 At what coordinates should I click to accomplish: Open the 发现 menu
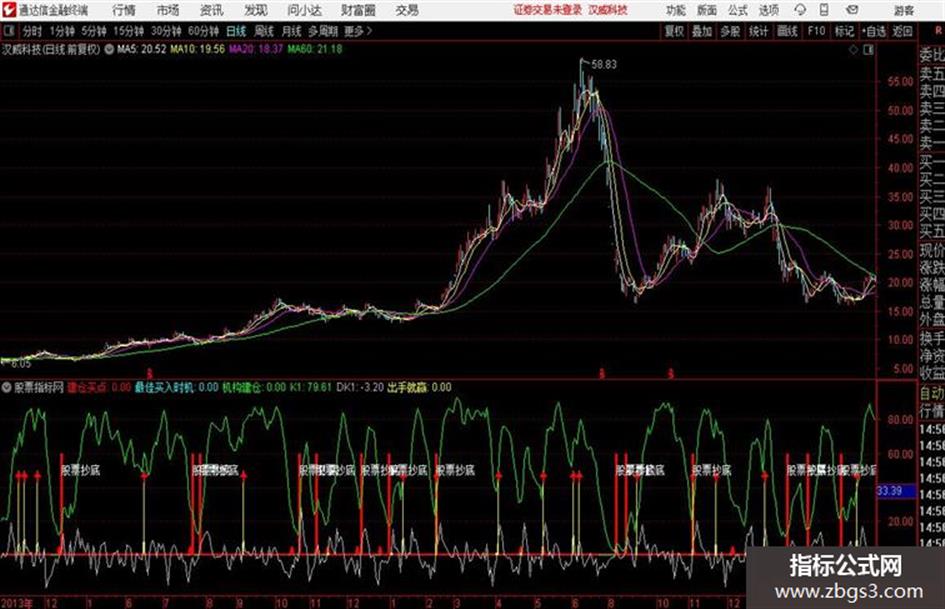(255, 10)
